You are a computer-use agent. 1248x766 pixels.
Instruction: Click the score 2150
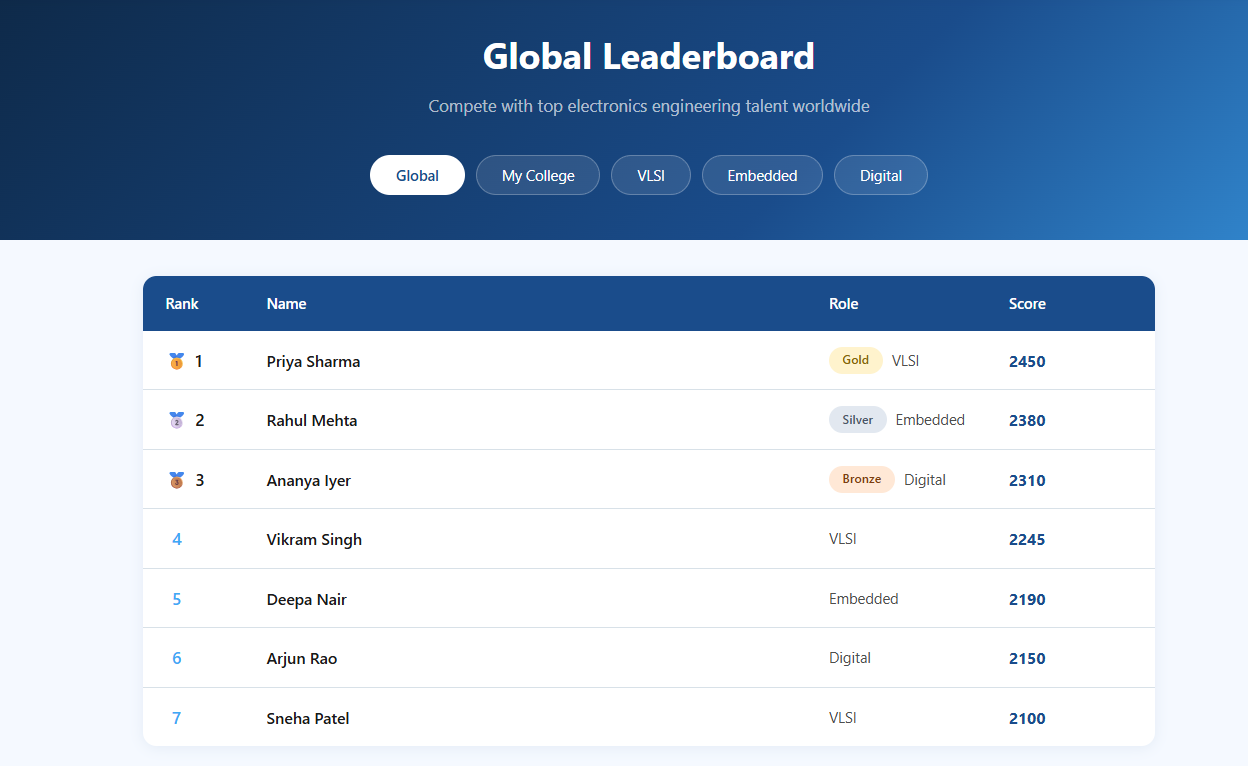[x=1027, y=658]
